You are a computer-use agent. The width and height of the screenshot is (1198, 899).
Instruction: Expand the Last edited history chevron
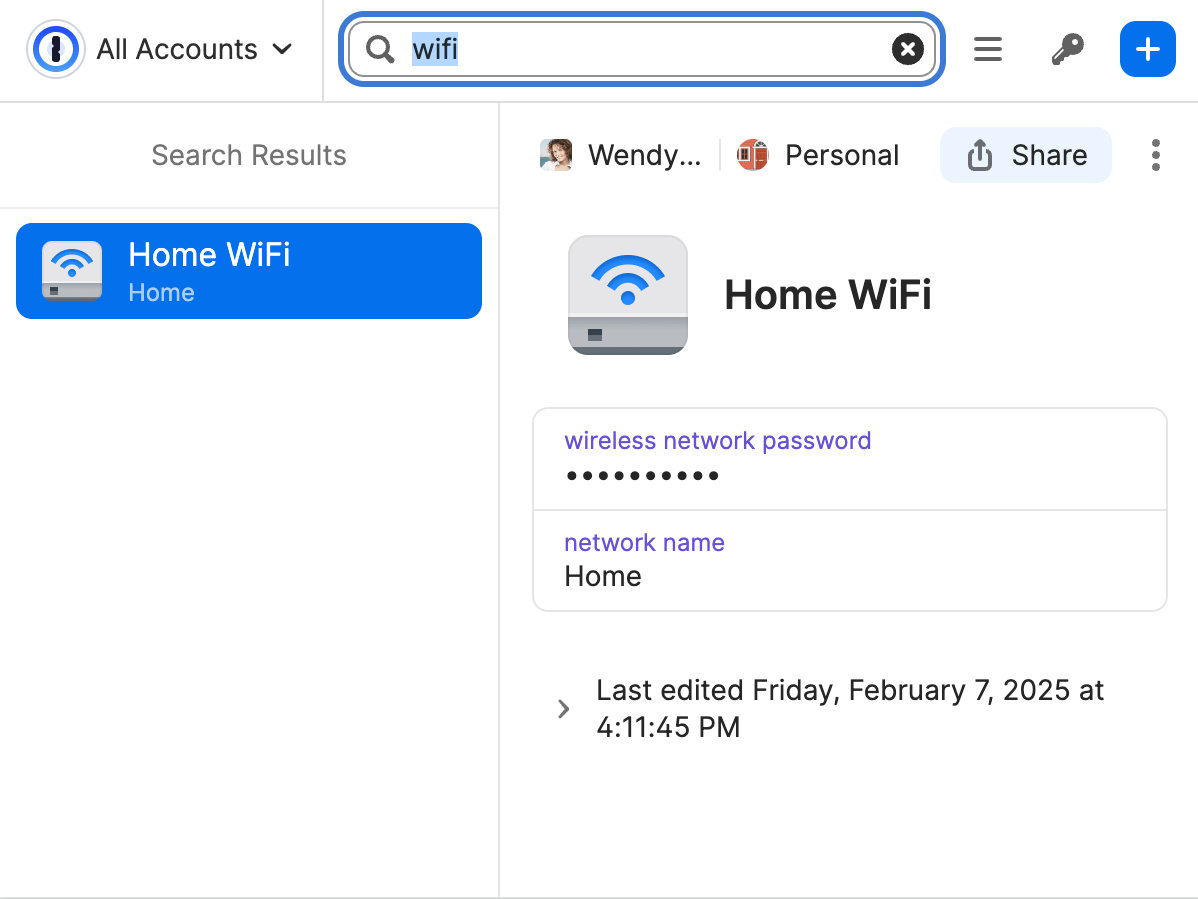tap(564, 709)
